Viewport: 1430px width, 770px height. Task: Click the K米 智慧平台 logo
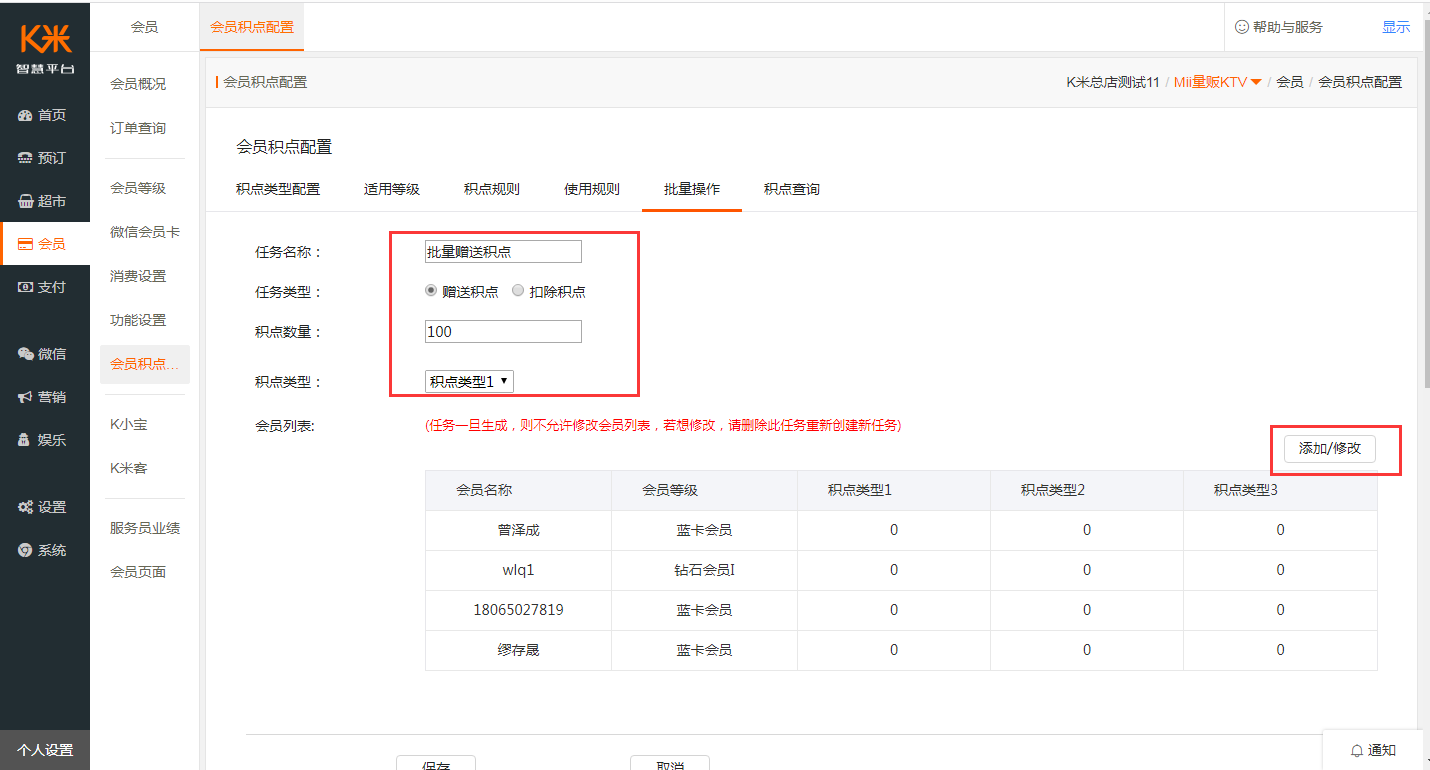coord(45,48)
